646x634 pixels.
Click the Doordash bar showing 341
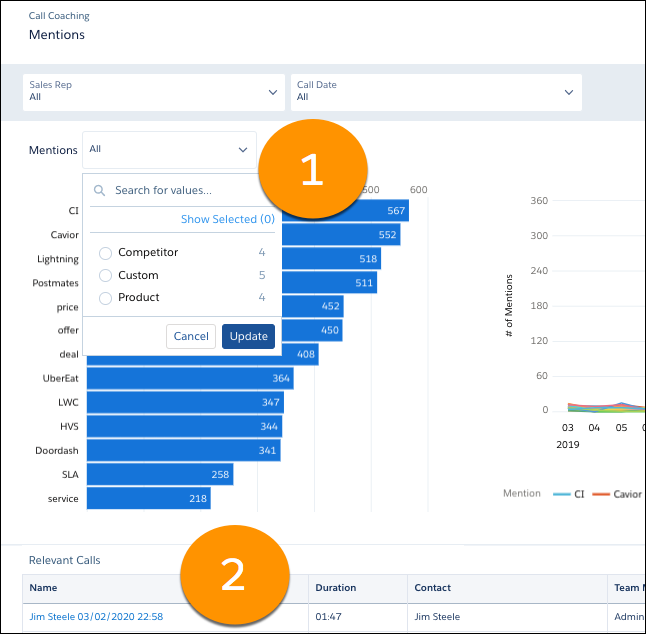[x=184, y=450]
